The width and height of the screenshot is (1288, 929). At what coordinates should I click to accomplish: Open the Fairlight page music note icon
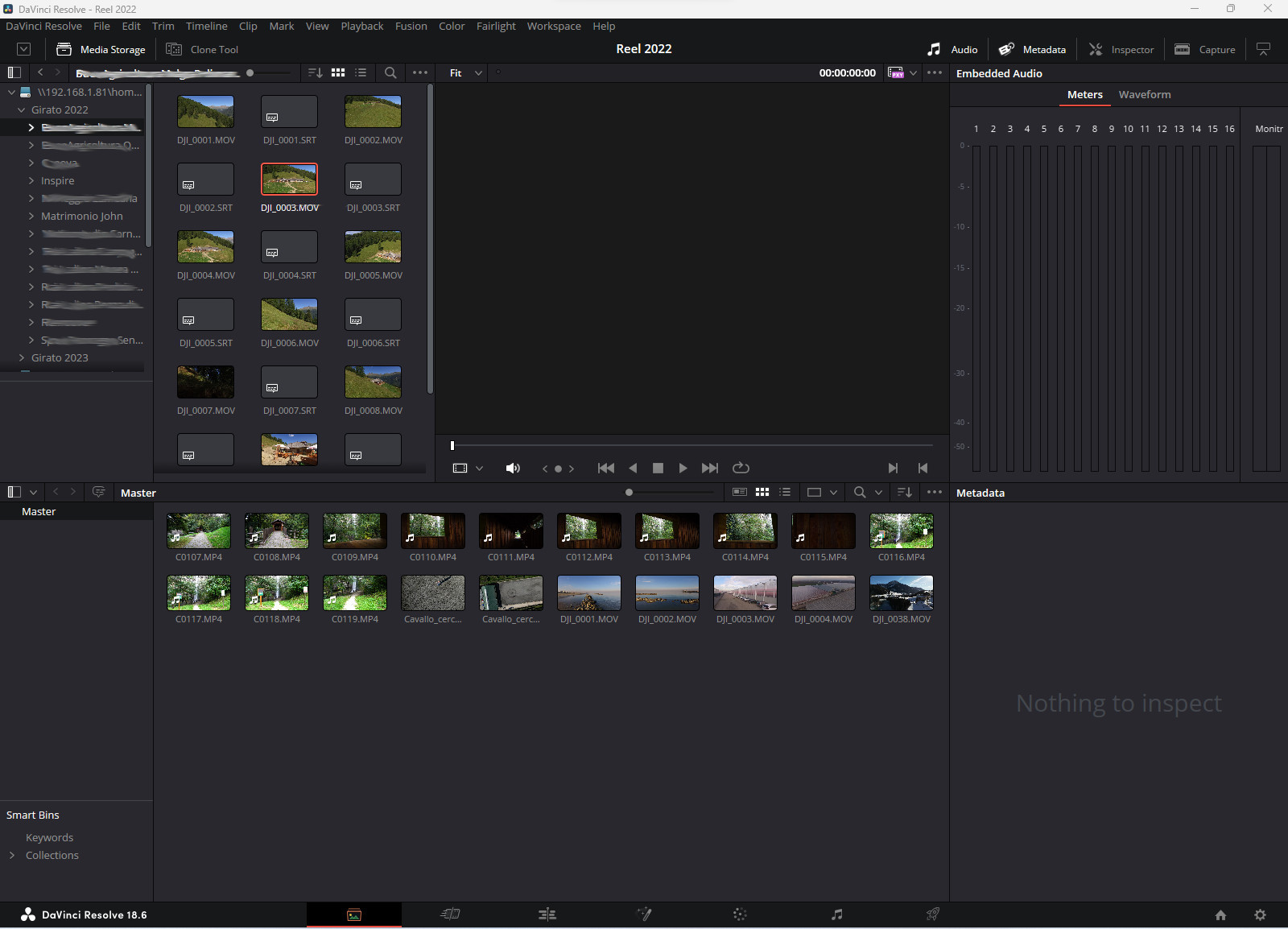[837, 915]
